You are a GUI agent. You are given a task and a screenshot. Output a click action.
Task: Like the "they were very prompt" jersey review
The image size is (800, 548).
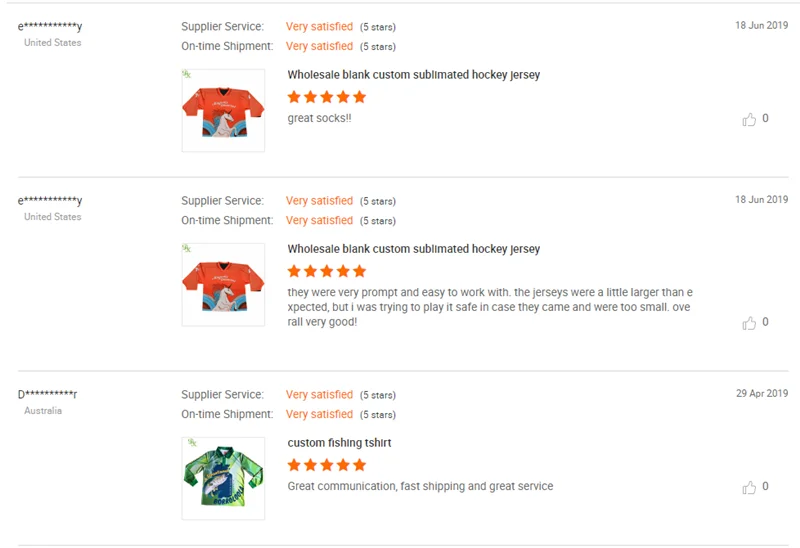pos(749,323)
